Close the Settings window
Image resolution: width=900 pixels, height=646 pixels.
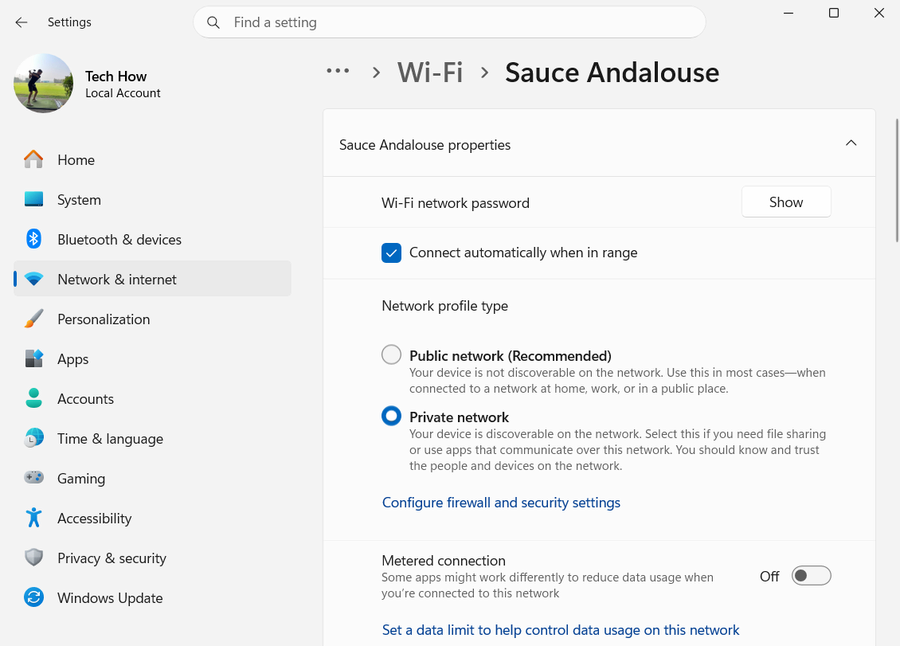click(x=879, y=13)
